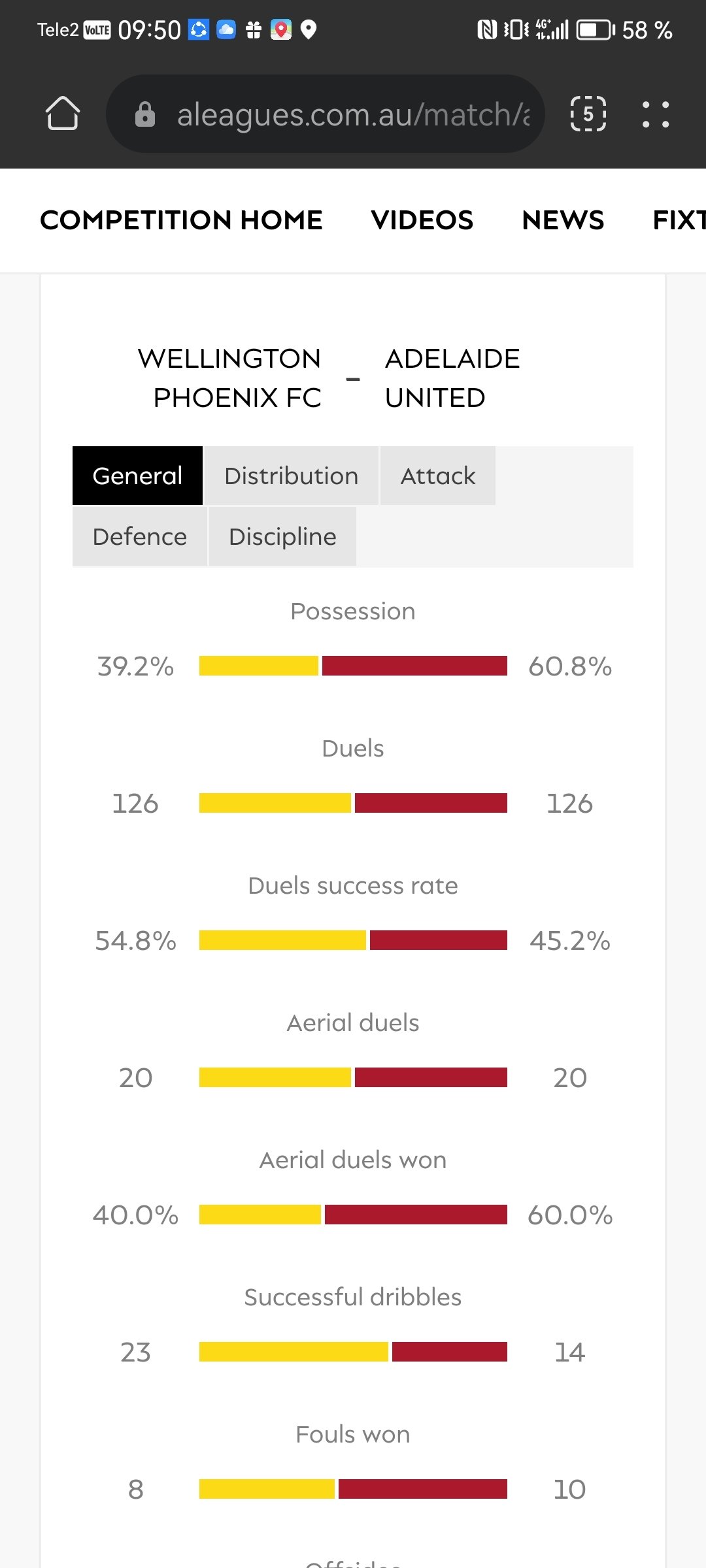Viewport: 706px width, 1568px height.
Task: Open the browser menu dots icon
Action: point(656,114)
